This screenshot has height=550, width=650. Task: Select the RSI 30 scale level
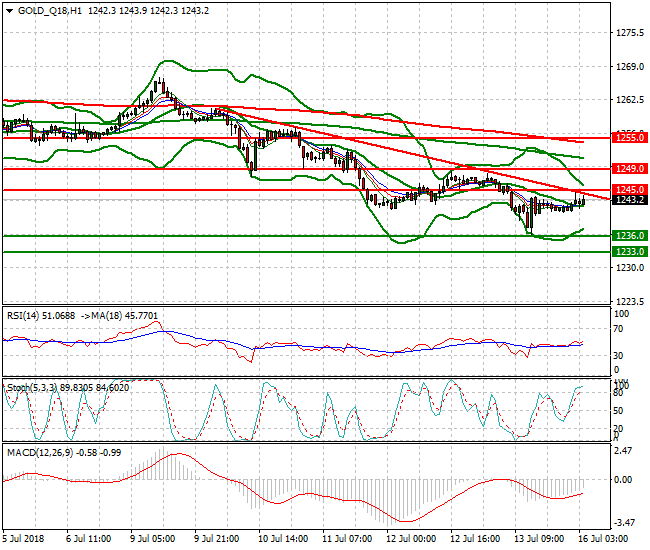pyautogui.click(x=618, y=356)
